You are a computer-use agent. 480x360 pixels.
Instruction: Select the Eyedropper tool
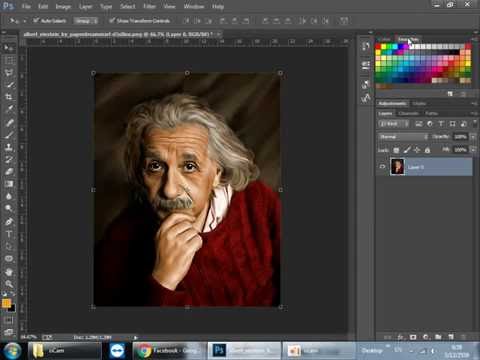(x=9, y=109)
